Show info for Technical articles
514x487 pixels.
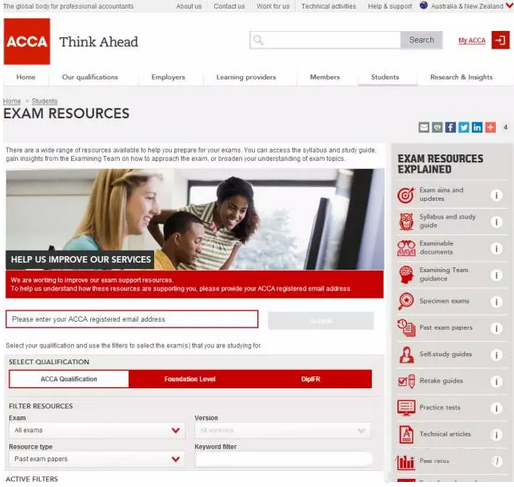point(496,435)
